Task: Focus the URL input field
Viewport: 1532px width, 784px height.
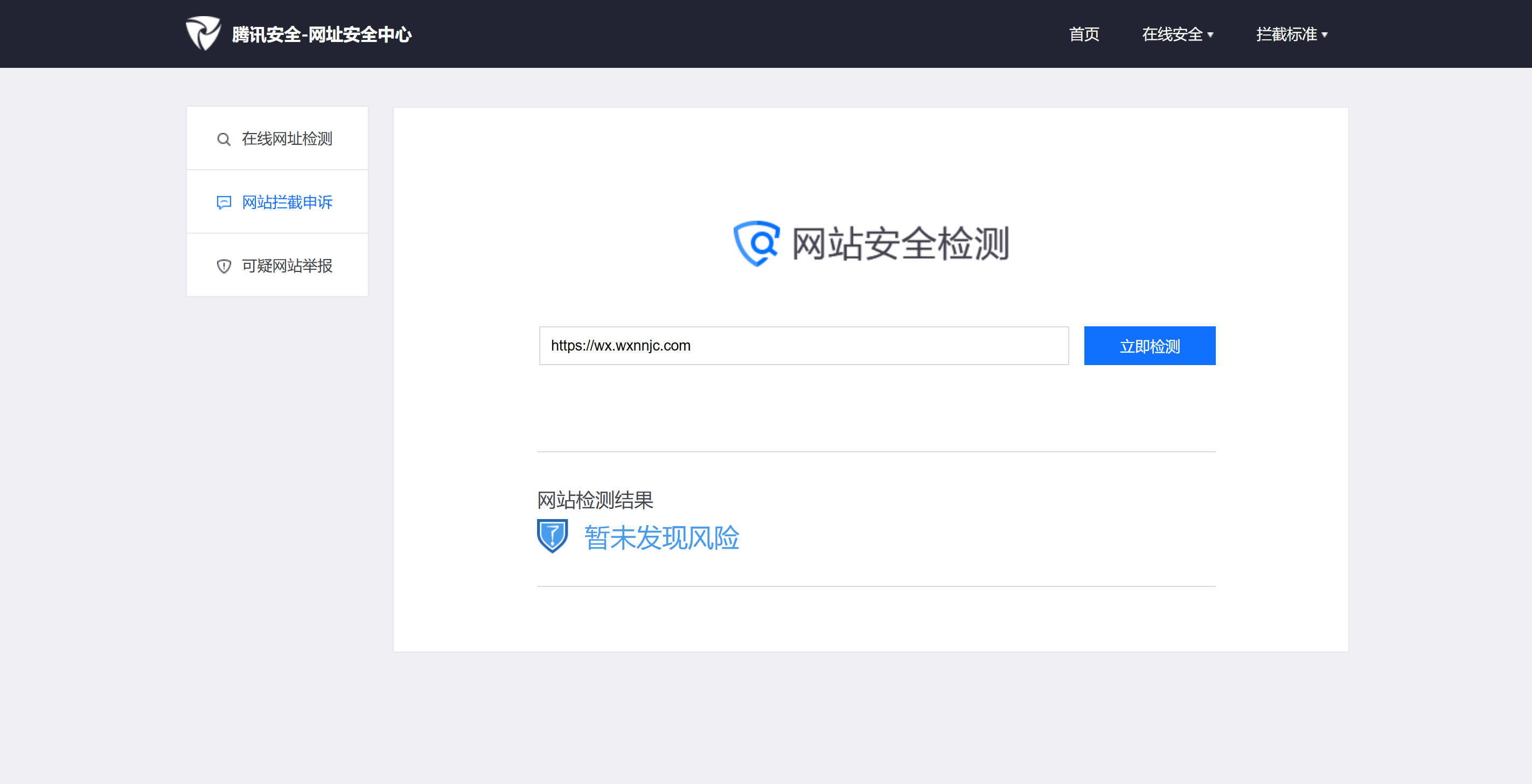Action: click(803, 346)
